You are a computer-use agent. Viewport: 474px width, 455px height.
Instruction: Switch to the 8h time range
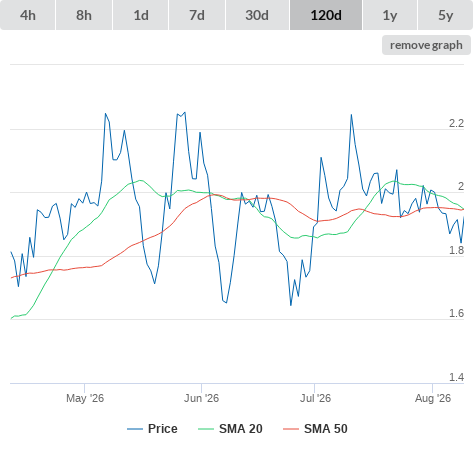[x=84, y=15]
